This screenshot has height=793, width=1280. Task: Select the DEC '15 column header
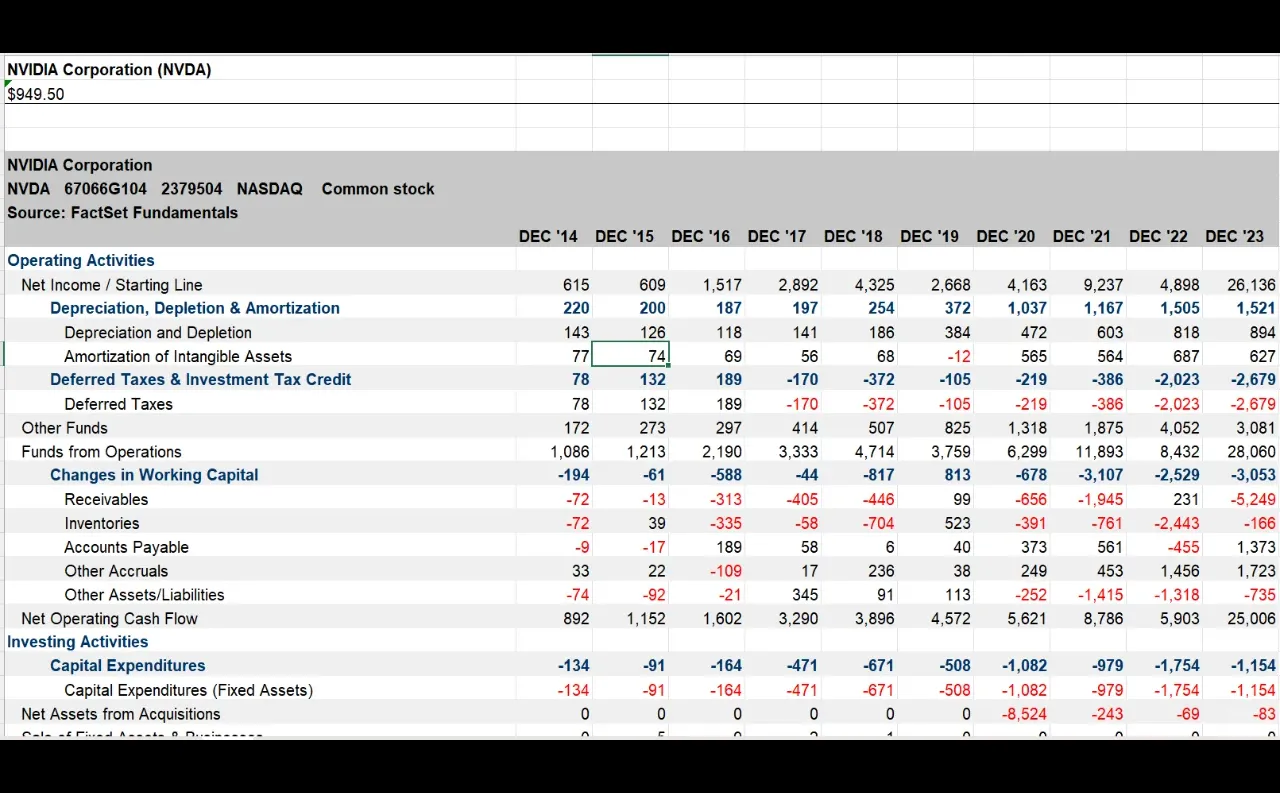point(624,236)
